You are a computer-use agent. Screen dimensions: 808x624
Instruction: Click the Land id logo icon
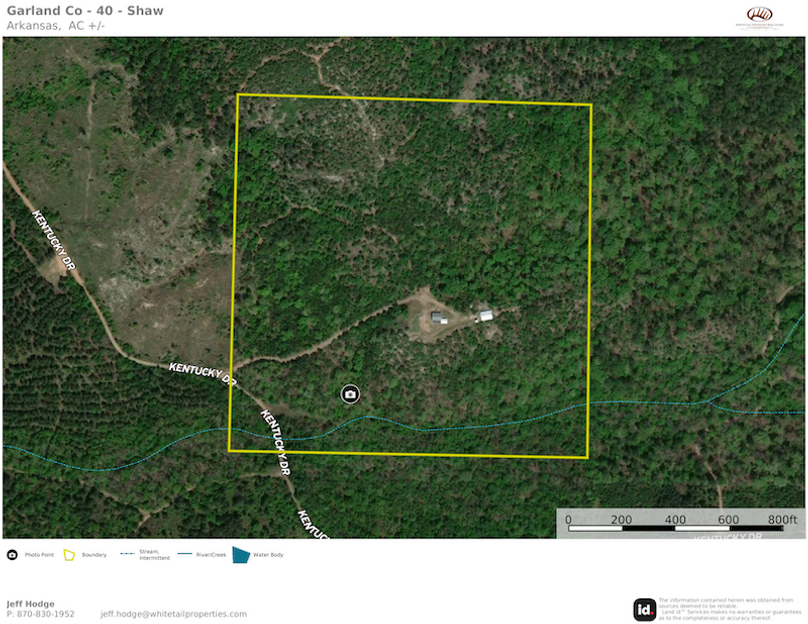(645, 609)
